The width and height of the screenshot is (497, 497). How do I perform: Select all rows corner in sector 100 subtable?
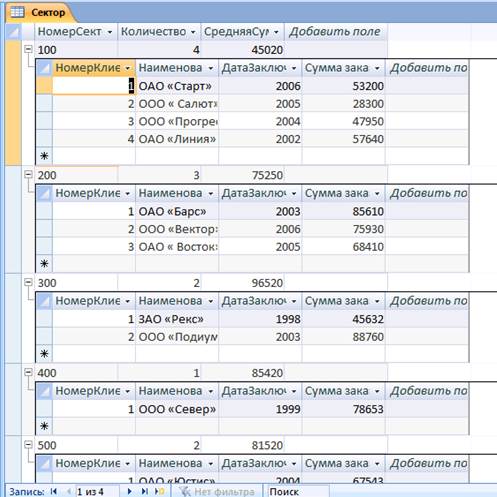[x=44, y=68]
